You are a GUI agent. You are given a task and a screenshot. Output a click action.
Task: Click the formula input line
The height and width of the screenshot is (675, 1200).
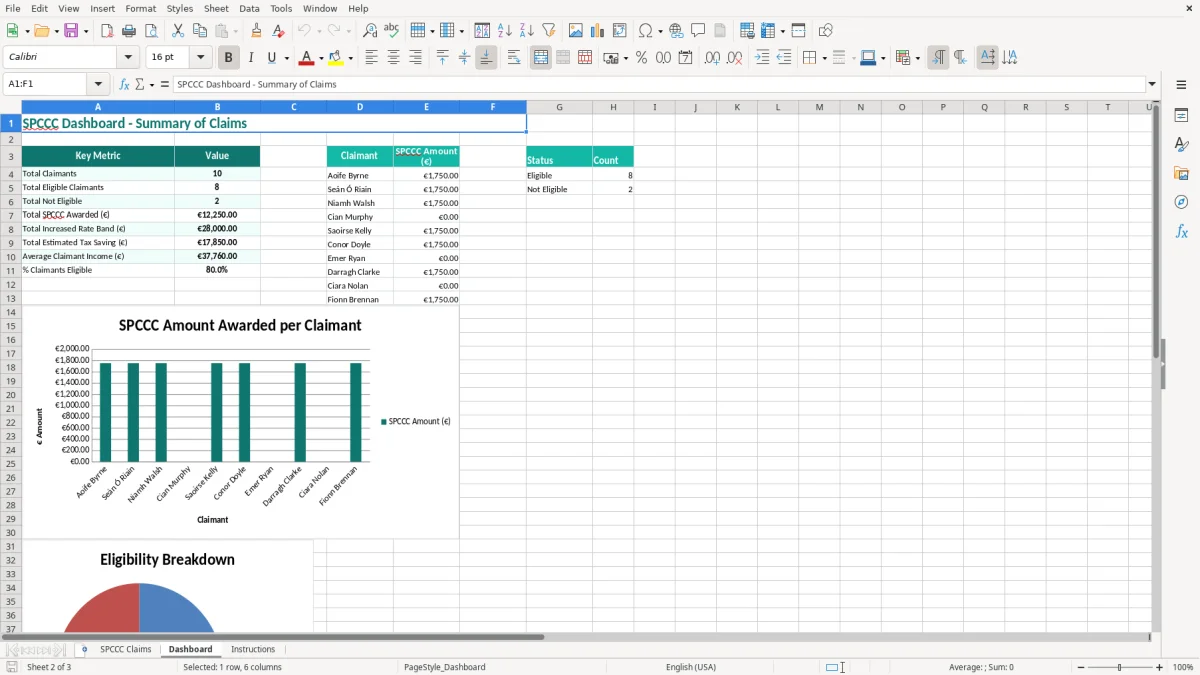(658, 85)
